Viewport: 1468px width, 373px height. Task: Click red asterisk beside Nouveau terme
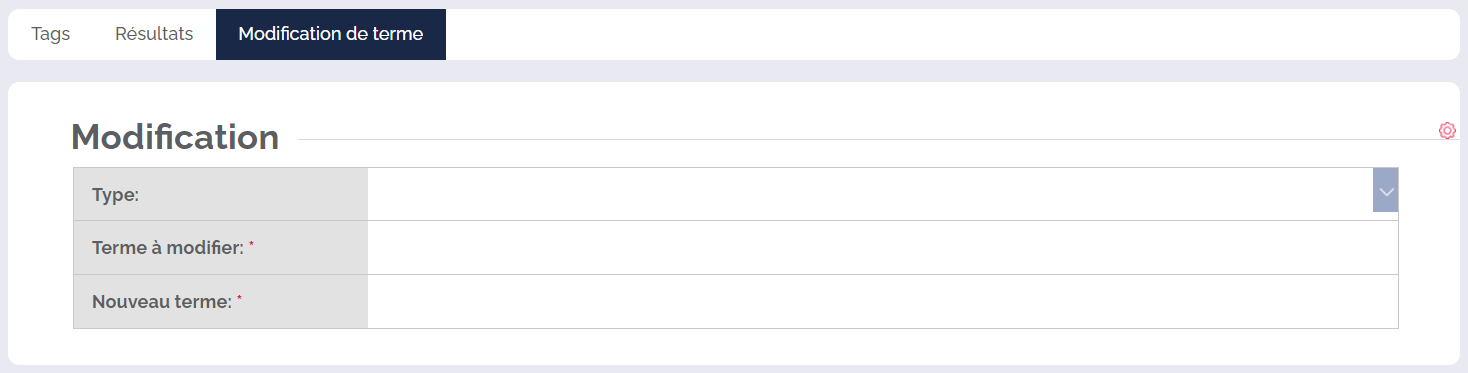[240, 299]
